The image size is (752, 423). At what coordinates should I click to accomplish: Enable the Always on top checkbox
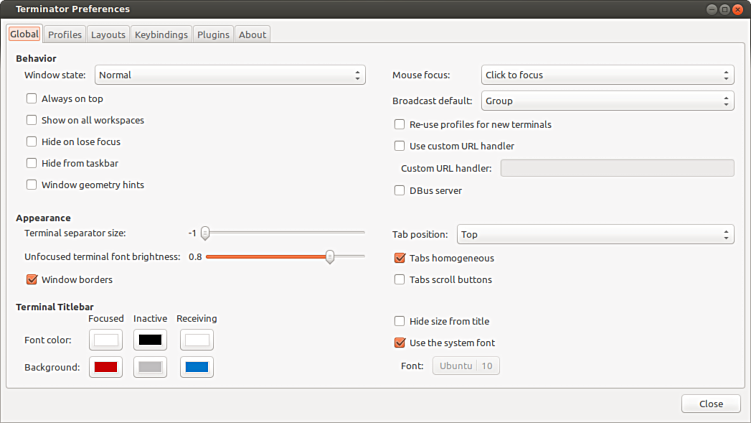(x=32, y=99)
